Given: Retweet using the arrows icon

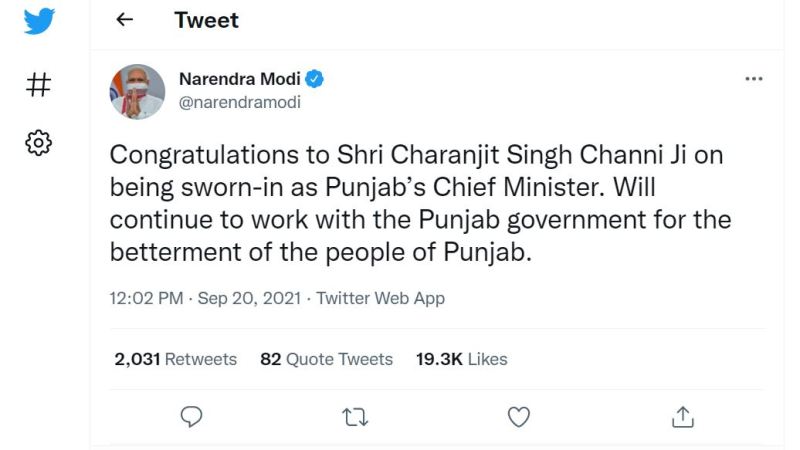Looking at the screenshot, I should click(x=355, y=417).
